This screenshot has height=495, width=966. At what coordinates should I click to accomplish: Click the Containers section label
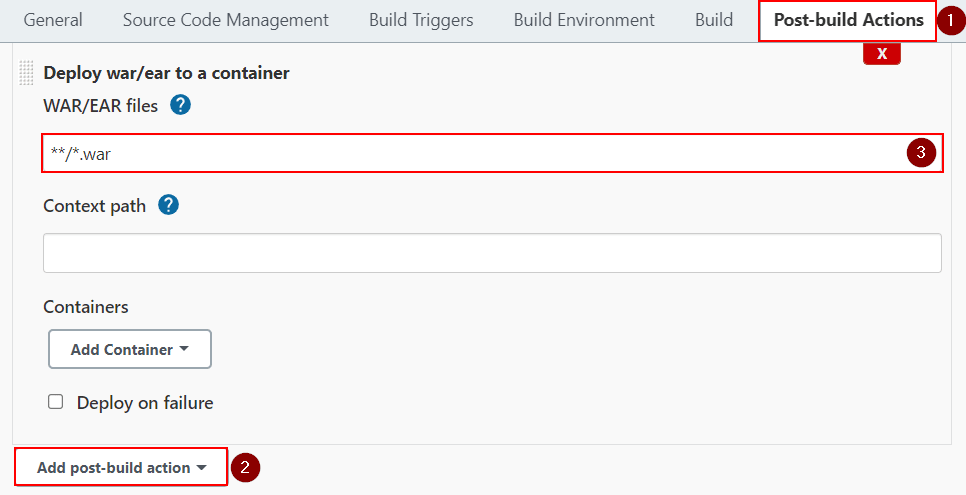click(86, 306)
